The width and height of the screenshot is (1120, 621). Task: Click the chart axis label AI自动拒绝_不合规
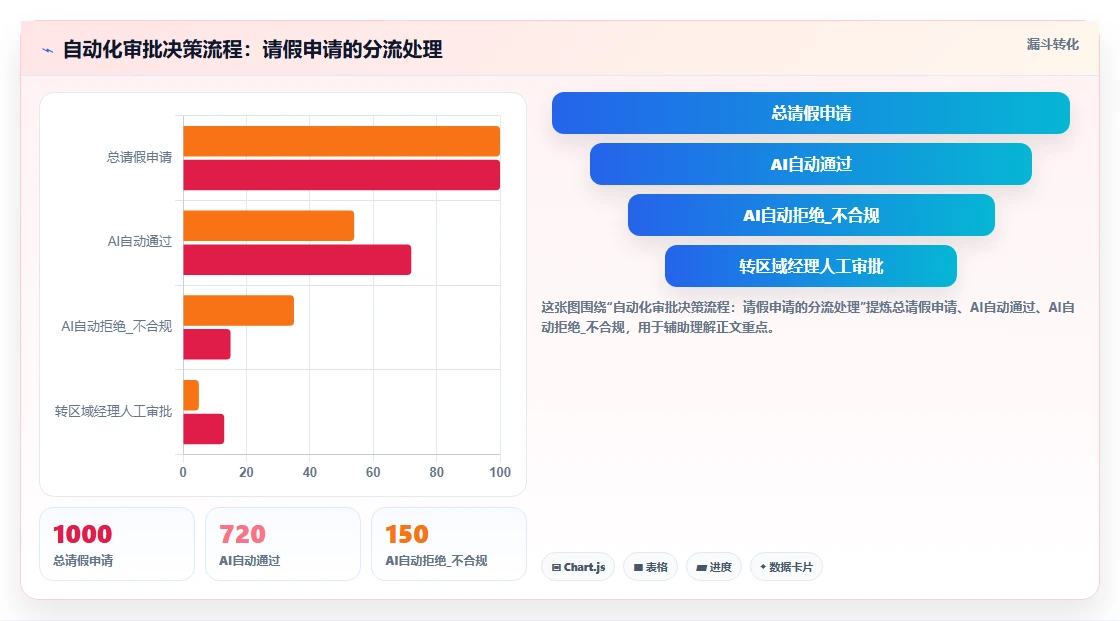116,327
